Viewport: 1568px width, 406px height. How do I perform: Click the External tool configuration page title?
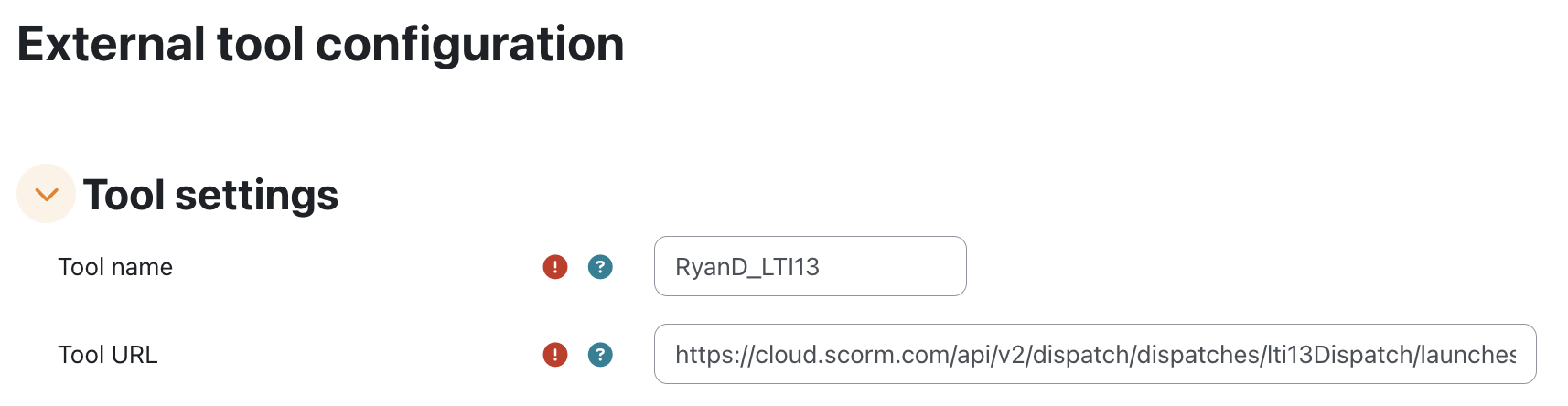tap(320, 44)
